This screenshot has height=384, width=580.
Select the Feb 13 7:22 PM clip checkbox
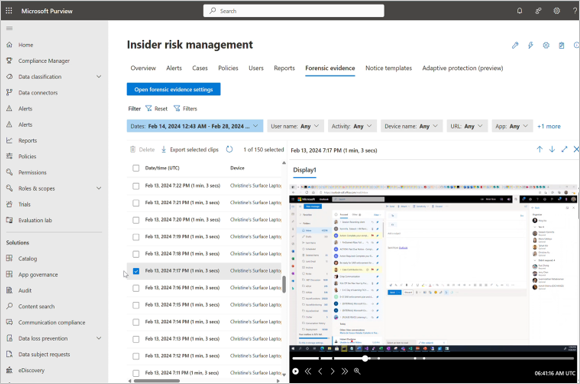136,186
